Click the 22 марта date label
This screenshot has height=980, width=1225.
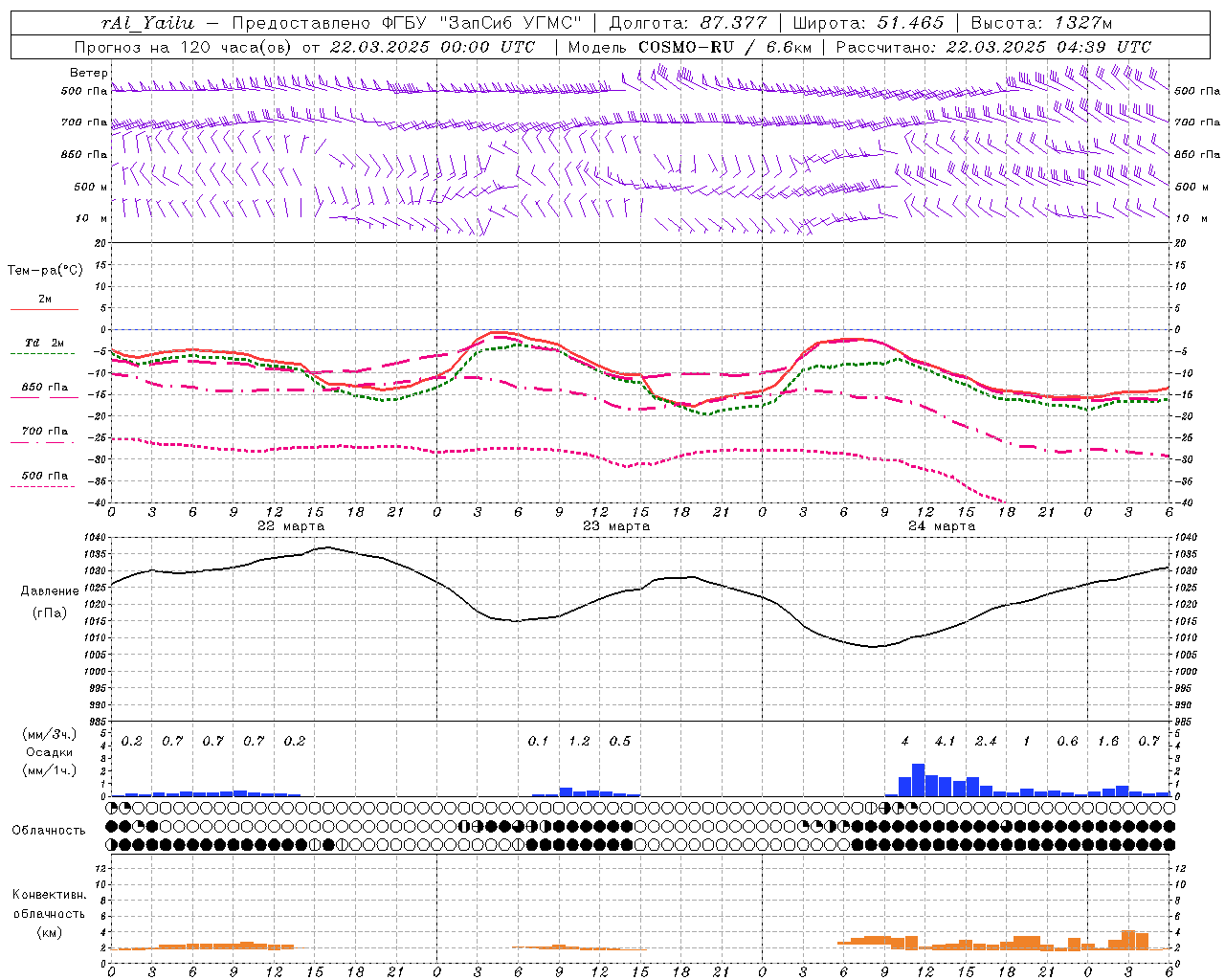(x=291, y=526)
